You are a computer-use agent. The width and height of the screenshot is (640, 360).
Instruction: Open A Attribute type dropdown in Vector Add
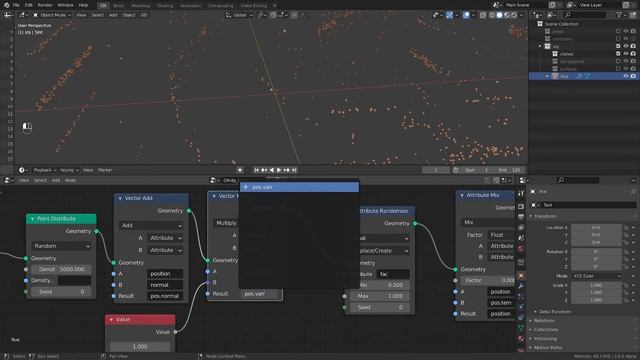(166, 238)
